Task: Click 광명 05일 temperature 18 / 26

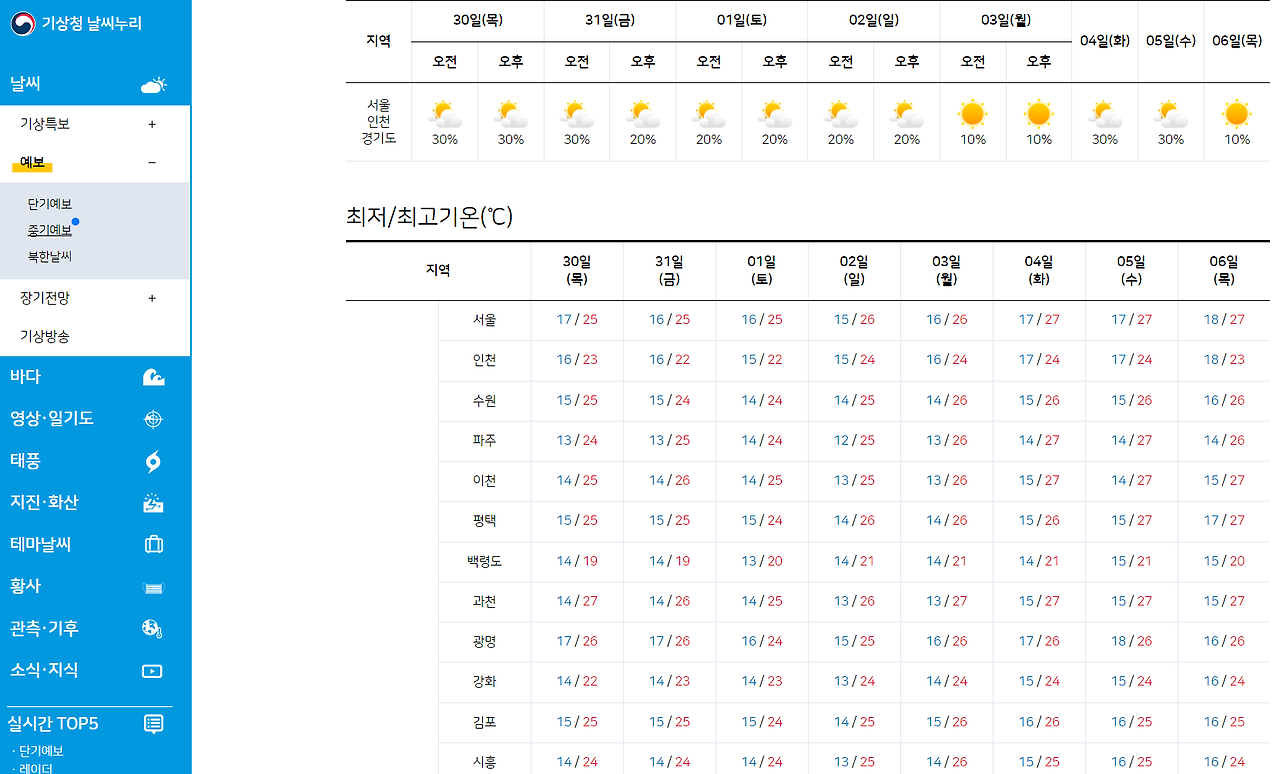Action: coord(1131,641)
